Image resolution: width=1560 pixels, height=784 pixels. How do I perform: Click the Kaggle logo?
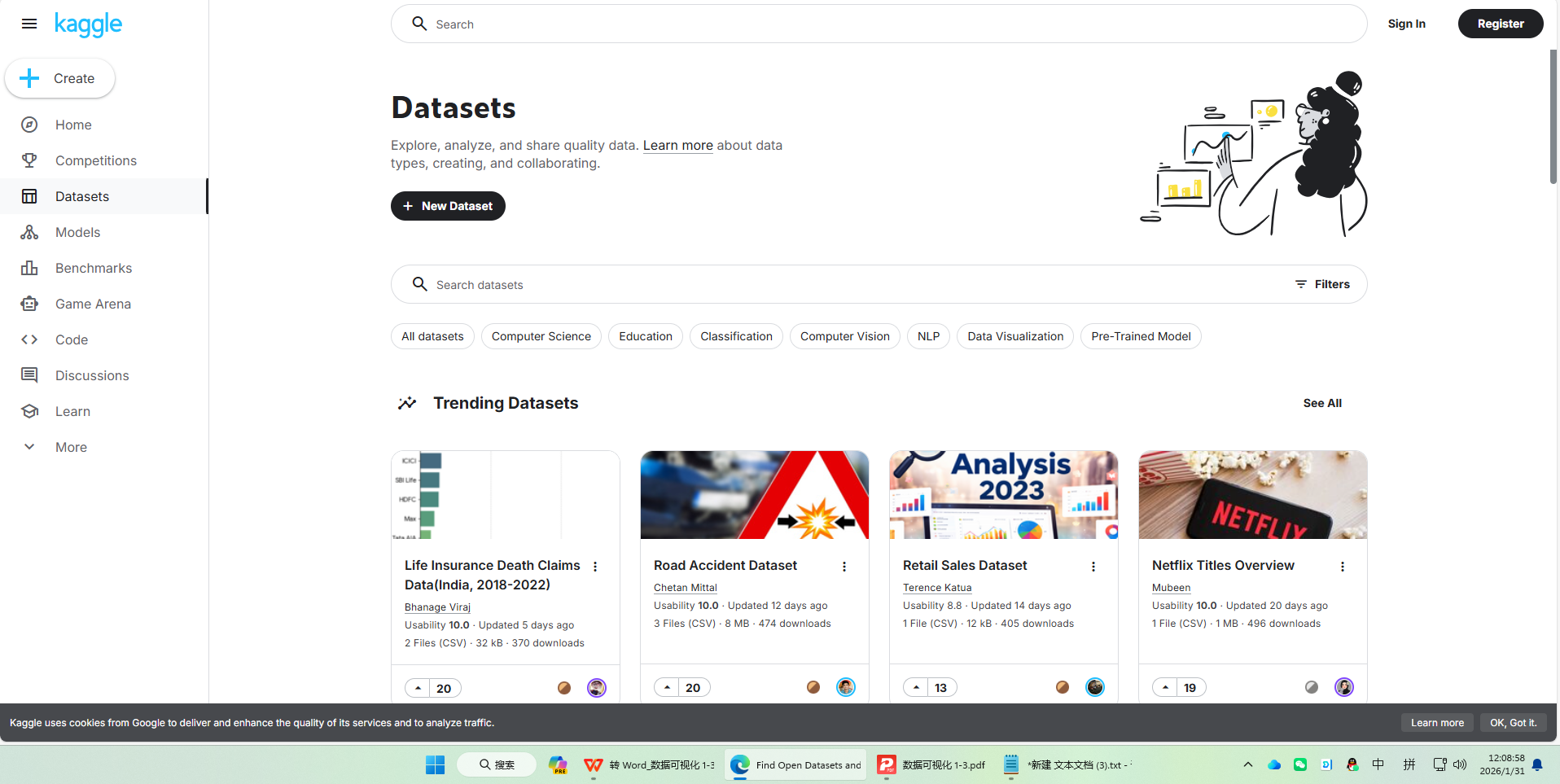[88, 24]
